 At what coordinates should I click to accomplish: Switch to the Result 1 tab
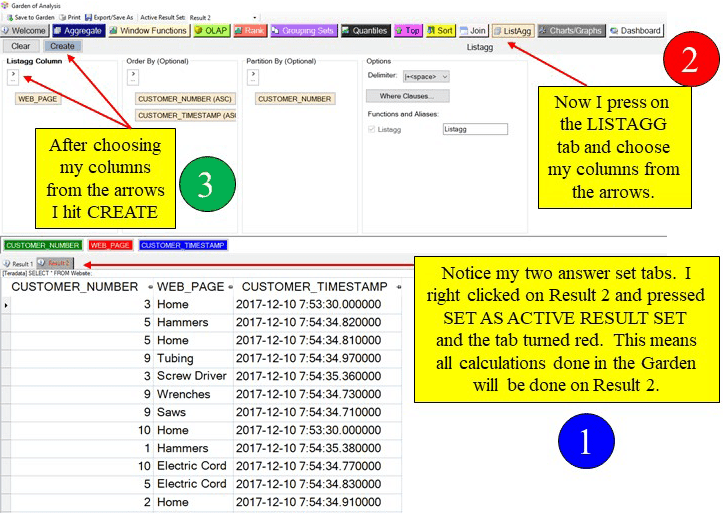pyautogui.click(x=18, y=263)
